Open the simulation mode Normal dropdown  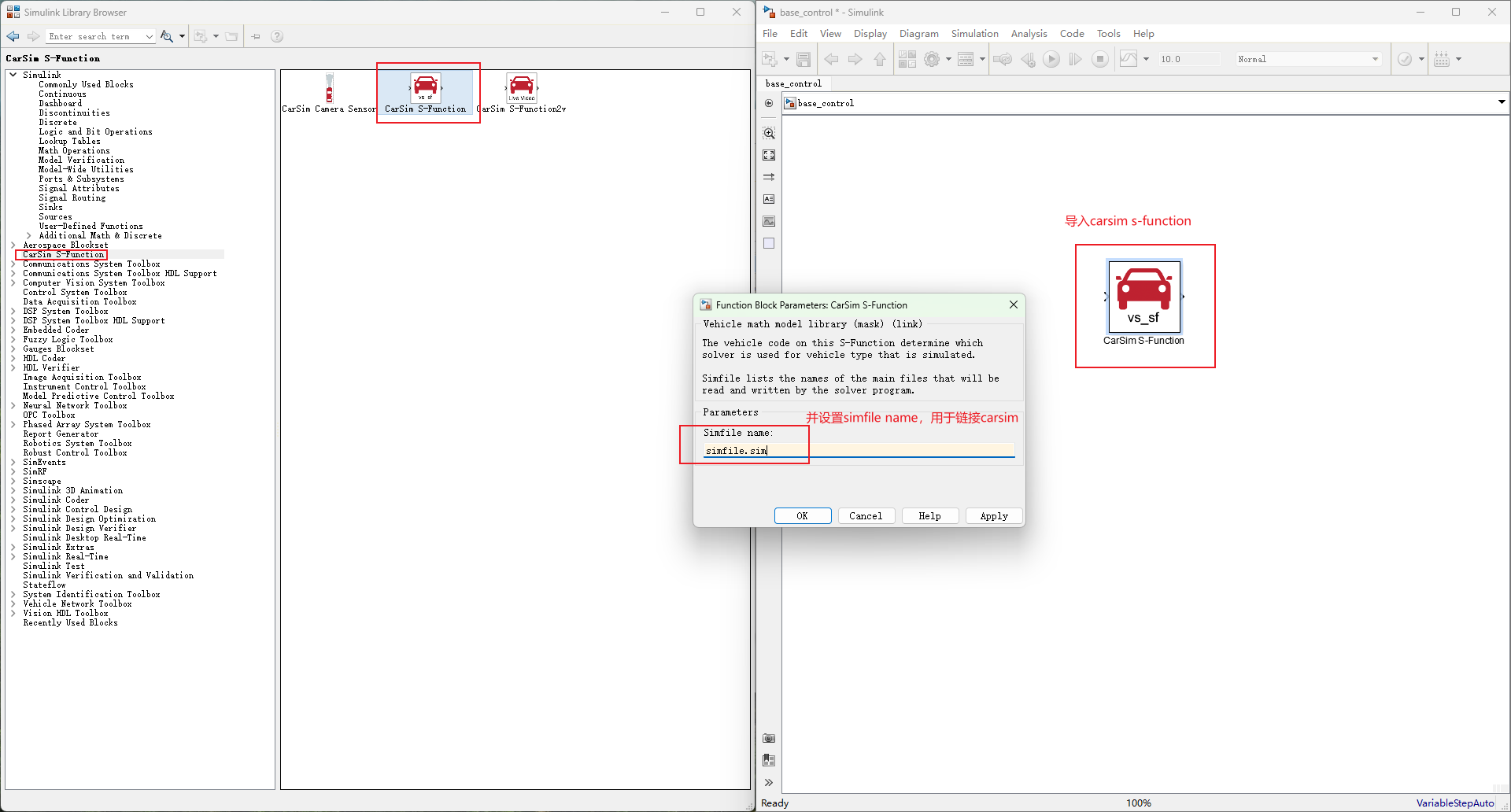[x=1375, y=59]
